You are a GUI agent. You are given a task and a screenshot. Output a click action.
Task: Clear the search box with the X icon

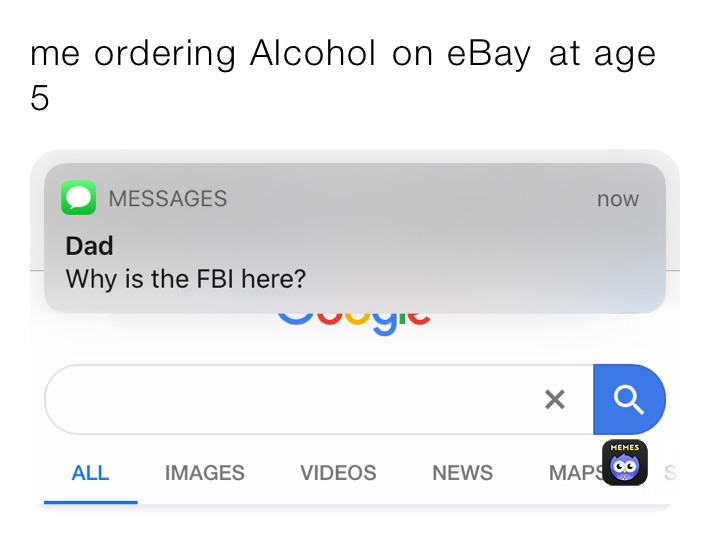[554, 400]
